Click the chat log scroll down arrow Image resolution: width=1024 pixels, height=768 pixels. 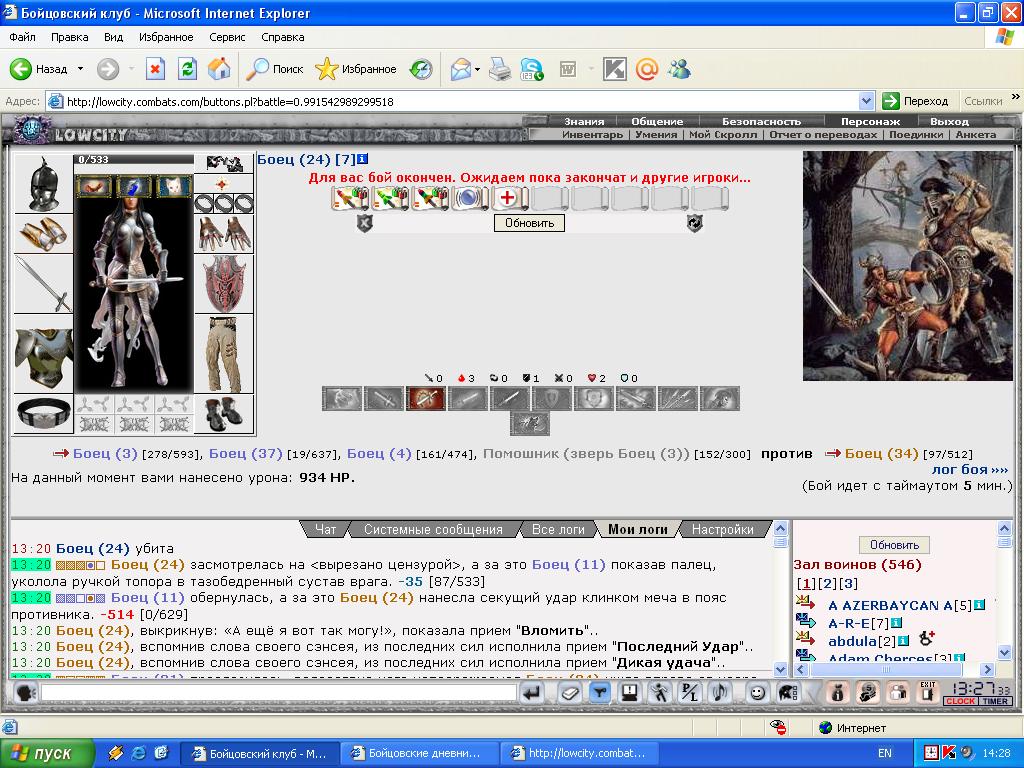(780, 669)
